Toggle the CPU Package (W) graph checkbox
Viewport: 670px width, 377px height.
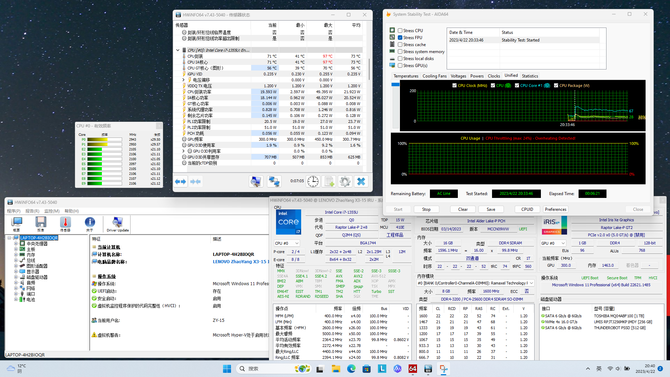tap(556, 85)
